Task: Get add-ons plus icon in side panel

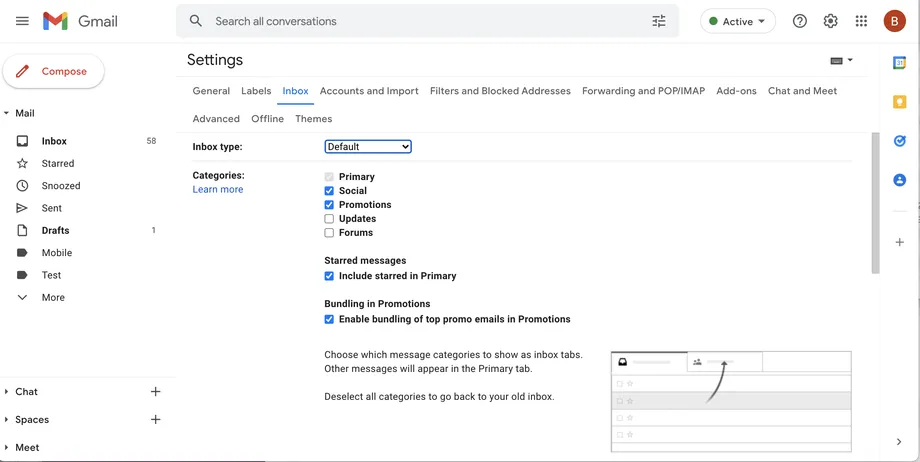Action: (x=899, y=242)
